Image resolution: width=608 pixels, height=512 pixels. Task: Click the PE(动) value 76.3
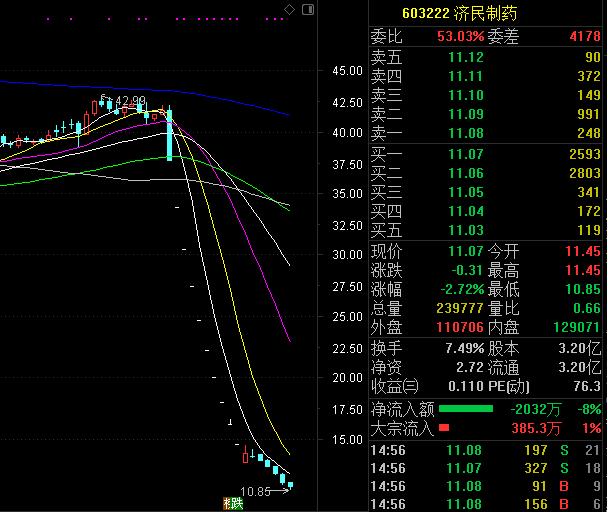tap(588, 387)
